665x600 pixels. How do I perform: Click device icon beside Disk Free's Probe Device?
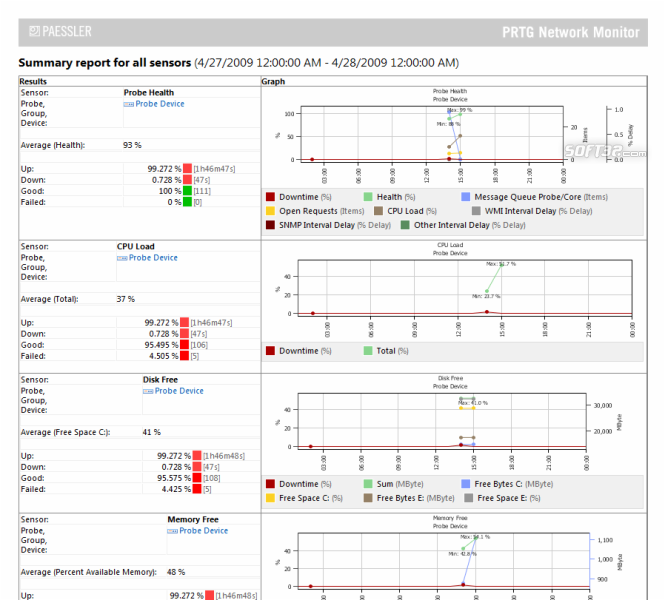tap(148, 391)
